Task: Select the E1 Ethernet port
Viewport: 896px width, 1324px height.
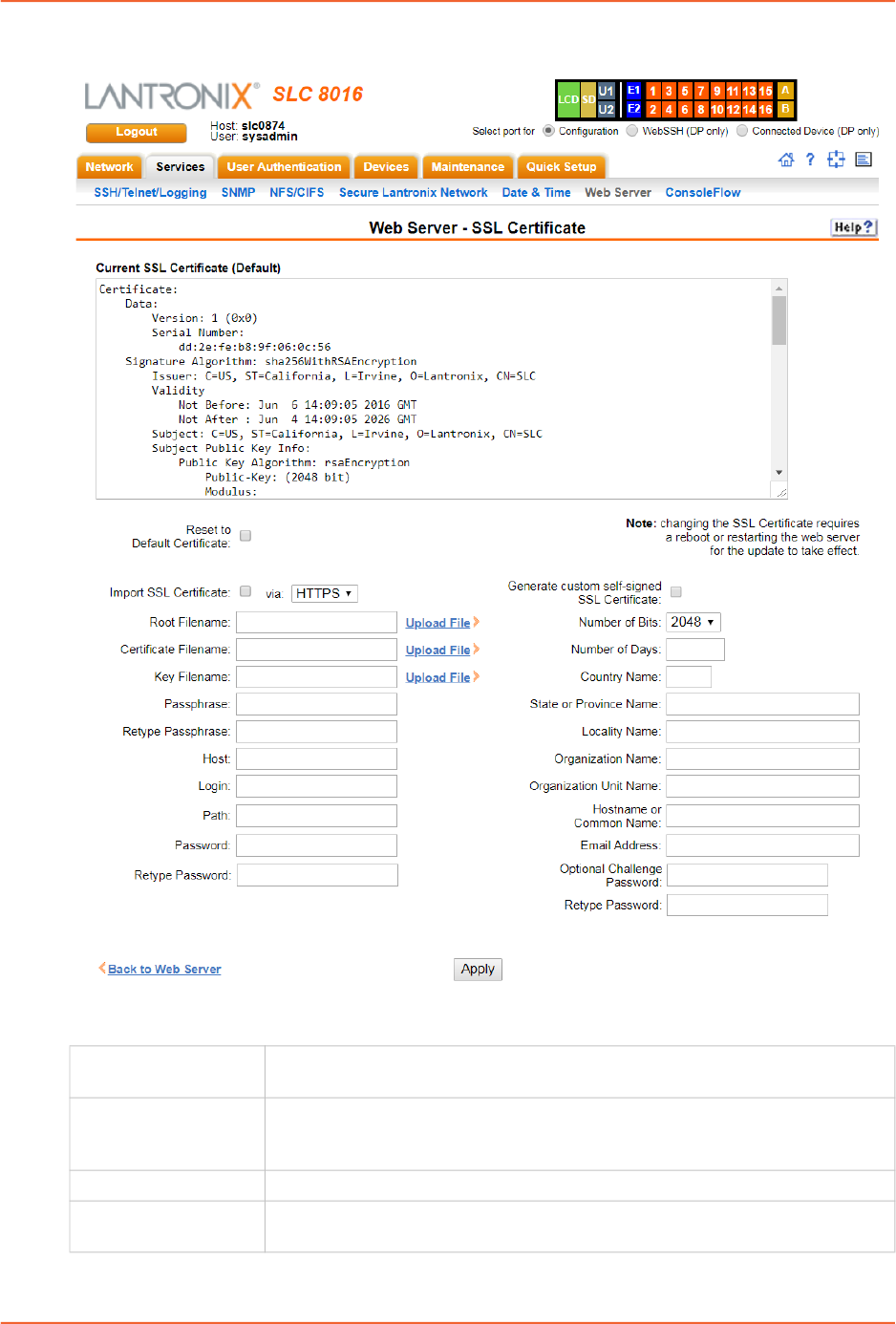Action: point(633,91)
